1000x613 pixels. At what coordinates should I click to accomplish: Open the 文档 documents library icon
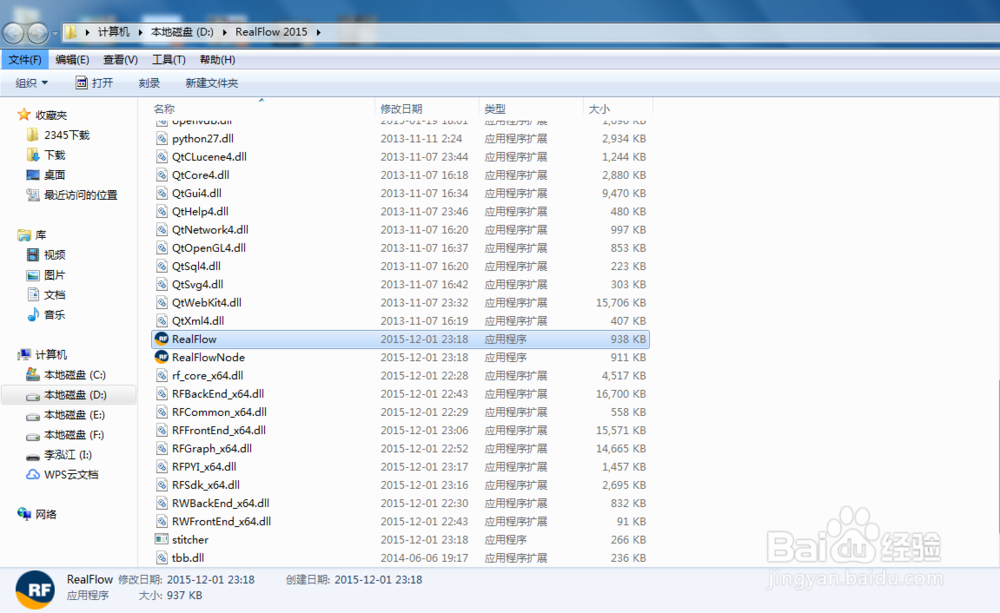(x=33, y=295)
